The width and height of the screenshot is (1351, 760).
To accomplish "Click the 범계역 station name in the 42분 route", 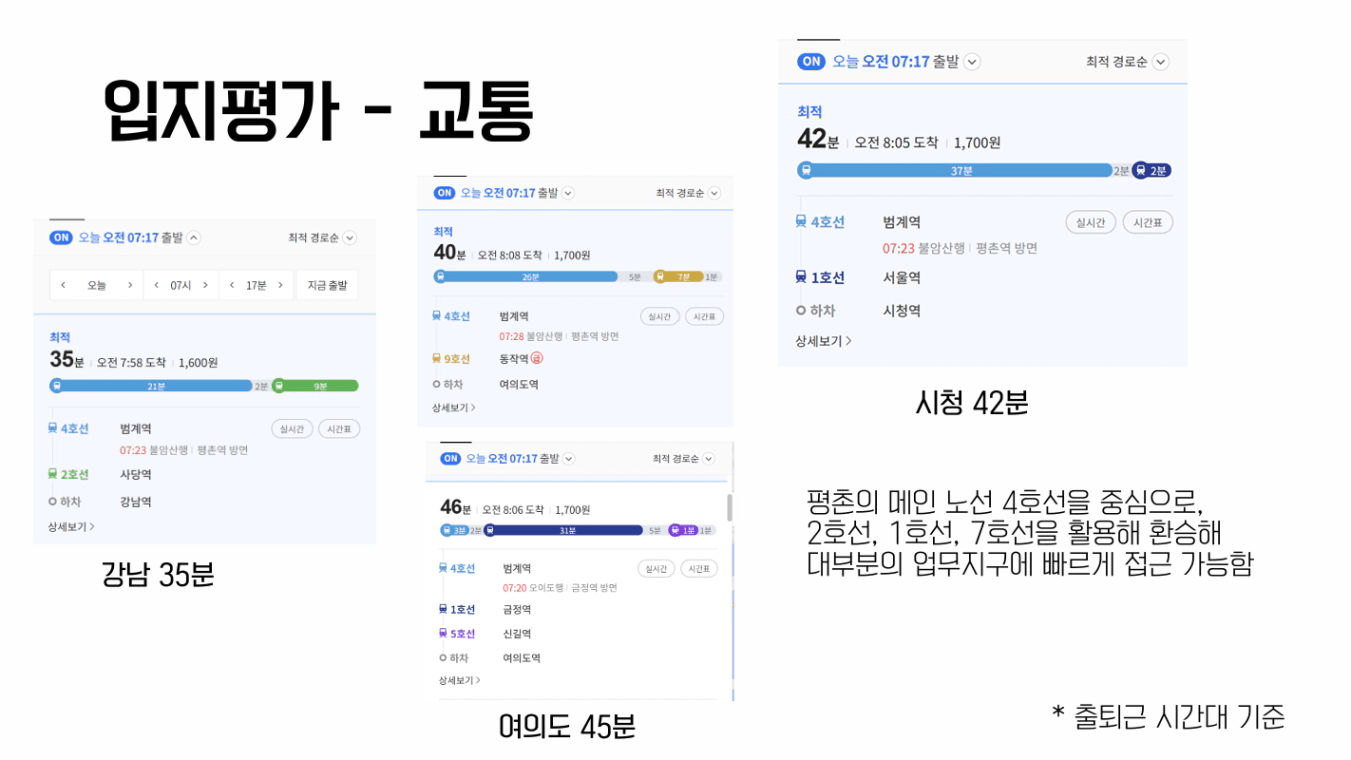I will coord(902,222).
